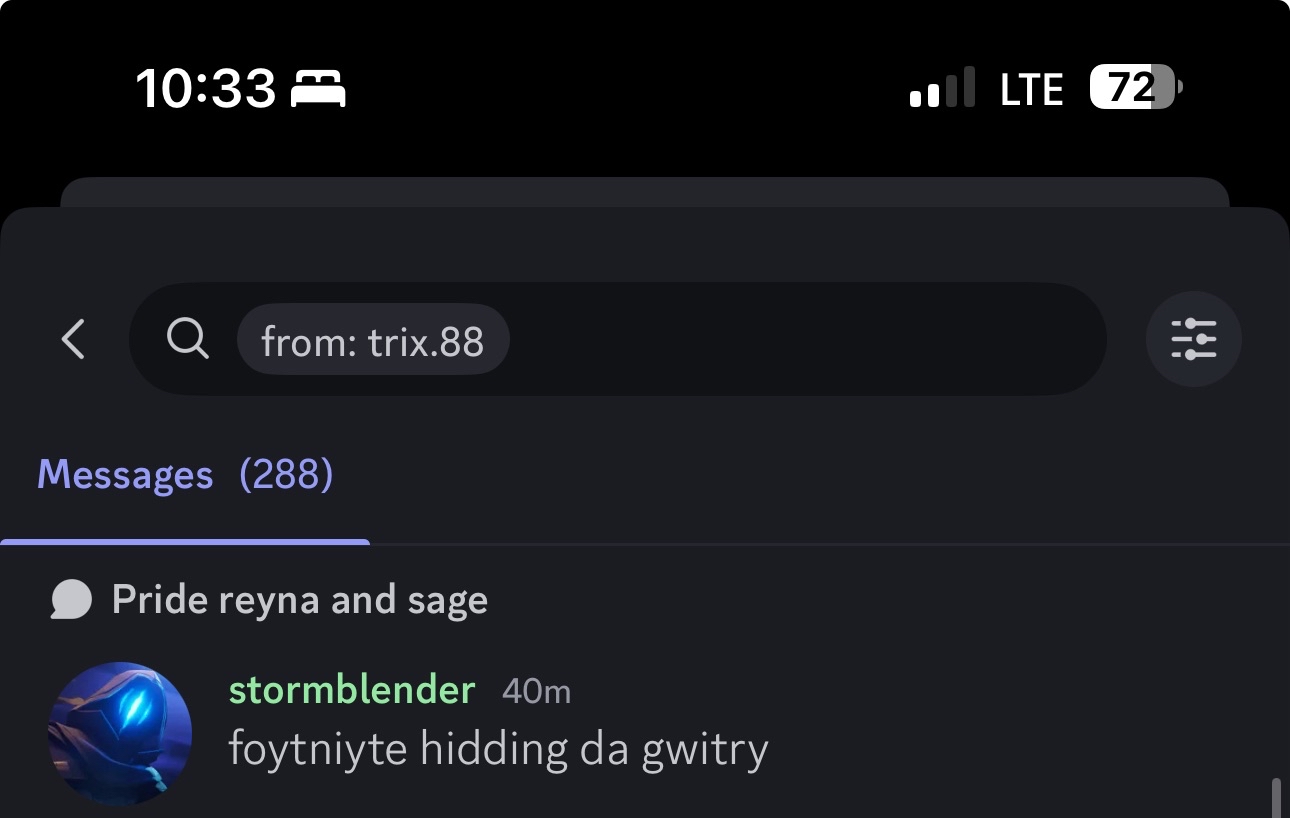Click the empty search input area

point(800,339)
